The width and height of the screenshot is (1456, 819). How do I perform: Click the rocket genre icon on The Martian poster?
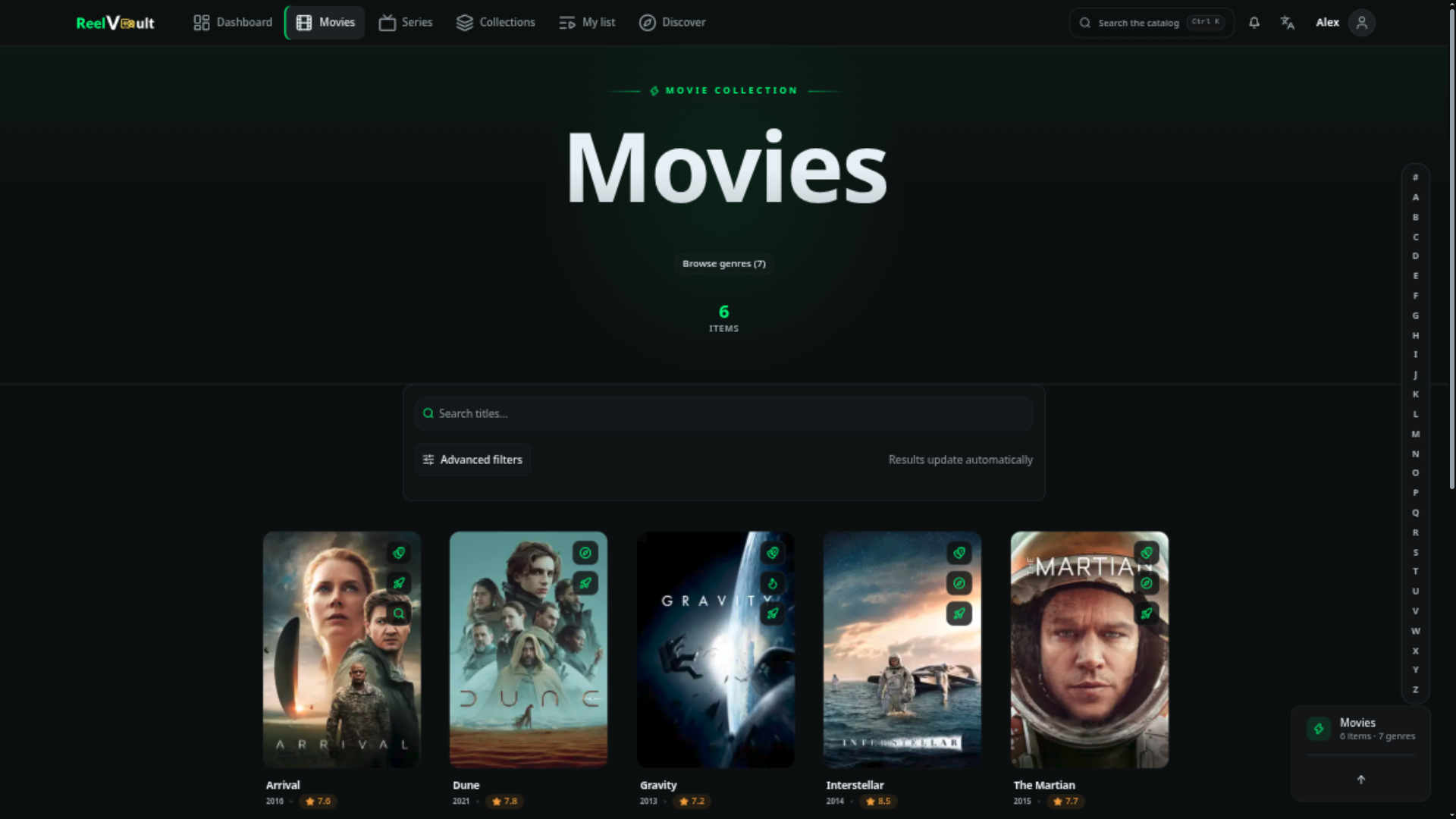[x=1147, y=613]
